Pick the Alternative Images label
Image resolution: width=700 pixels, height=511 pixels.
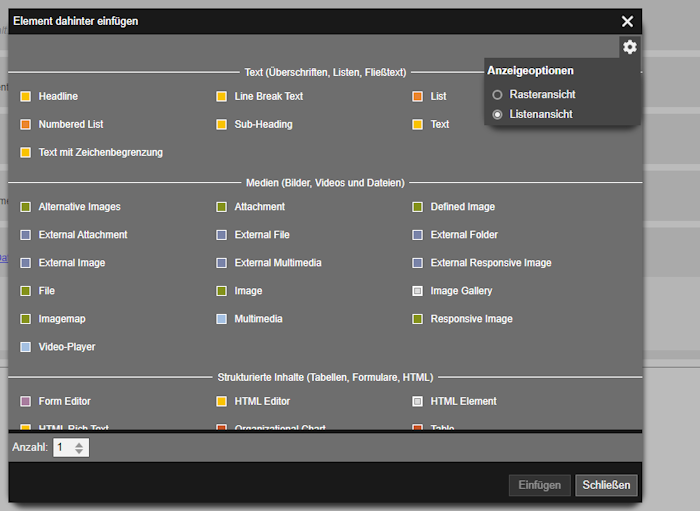(79, 207)
